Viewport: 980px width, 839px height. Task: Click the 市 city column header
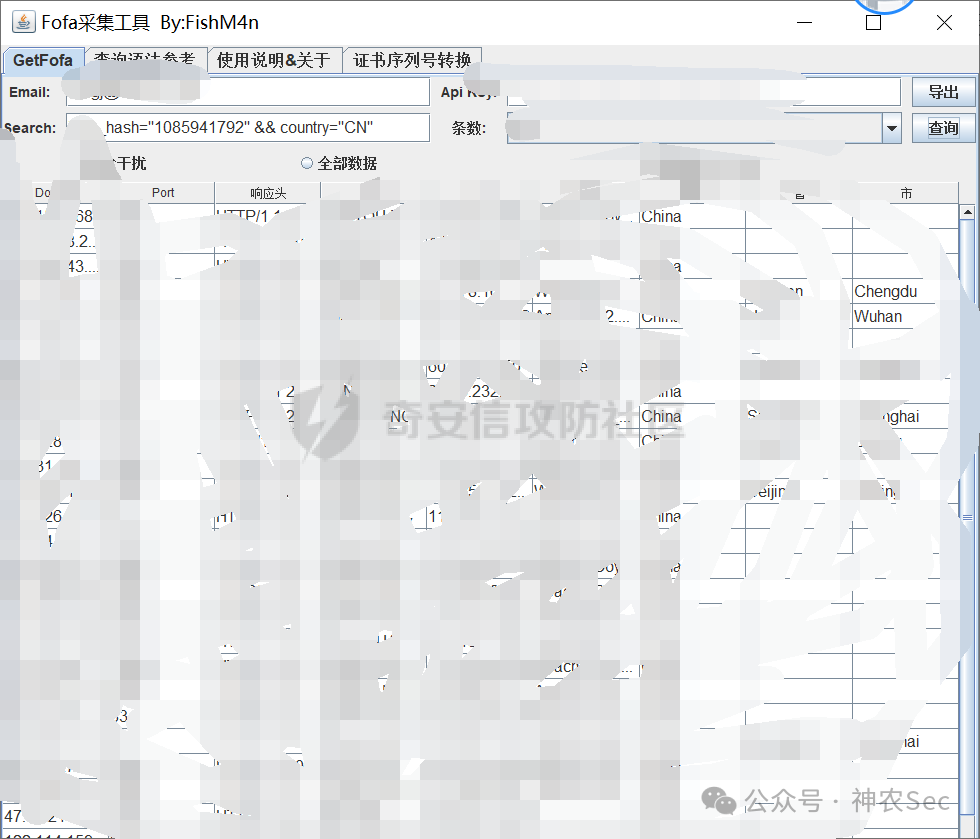coord(906,193)
